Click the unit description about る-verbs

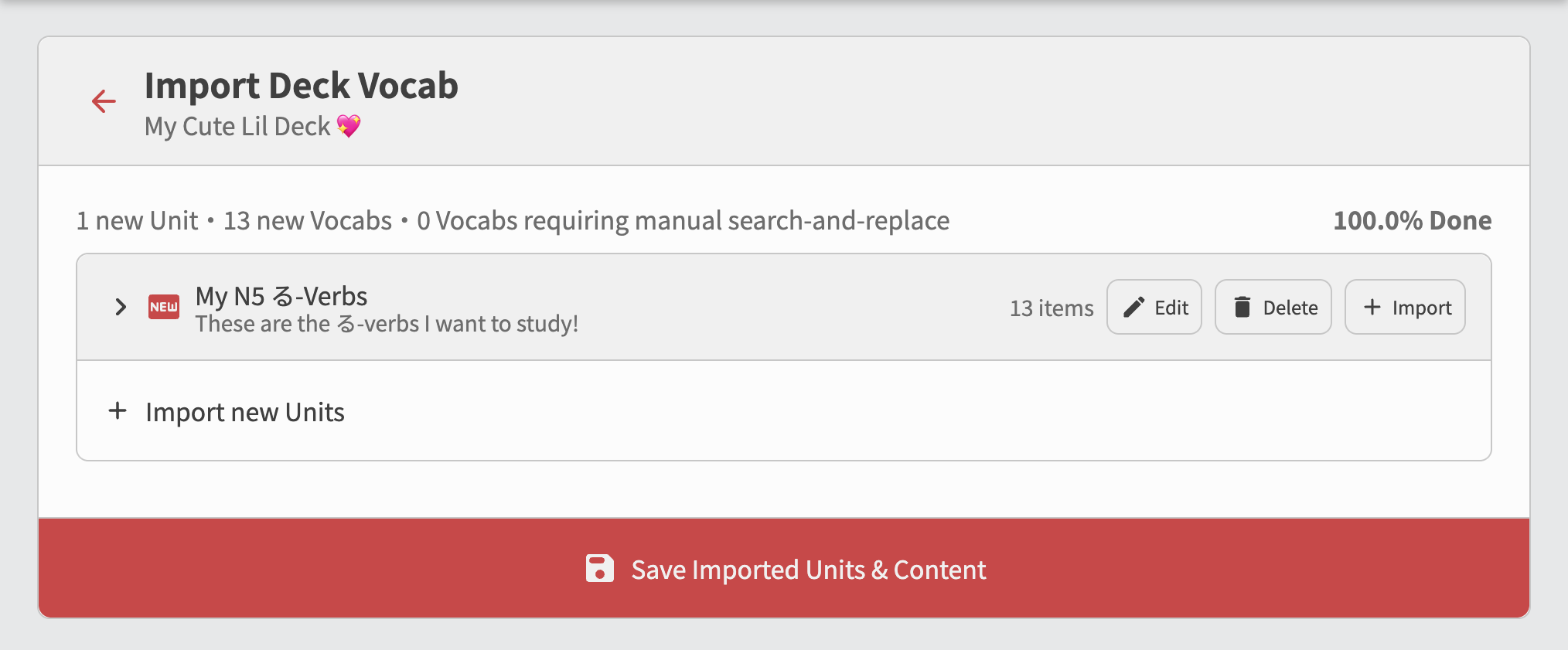coord(387,324)
